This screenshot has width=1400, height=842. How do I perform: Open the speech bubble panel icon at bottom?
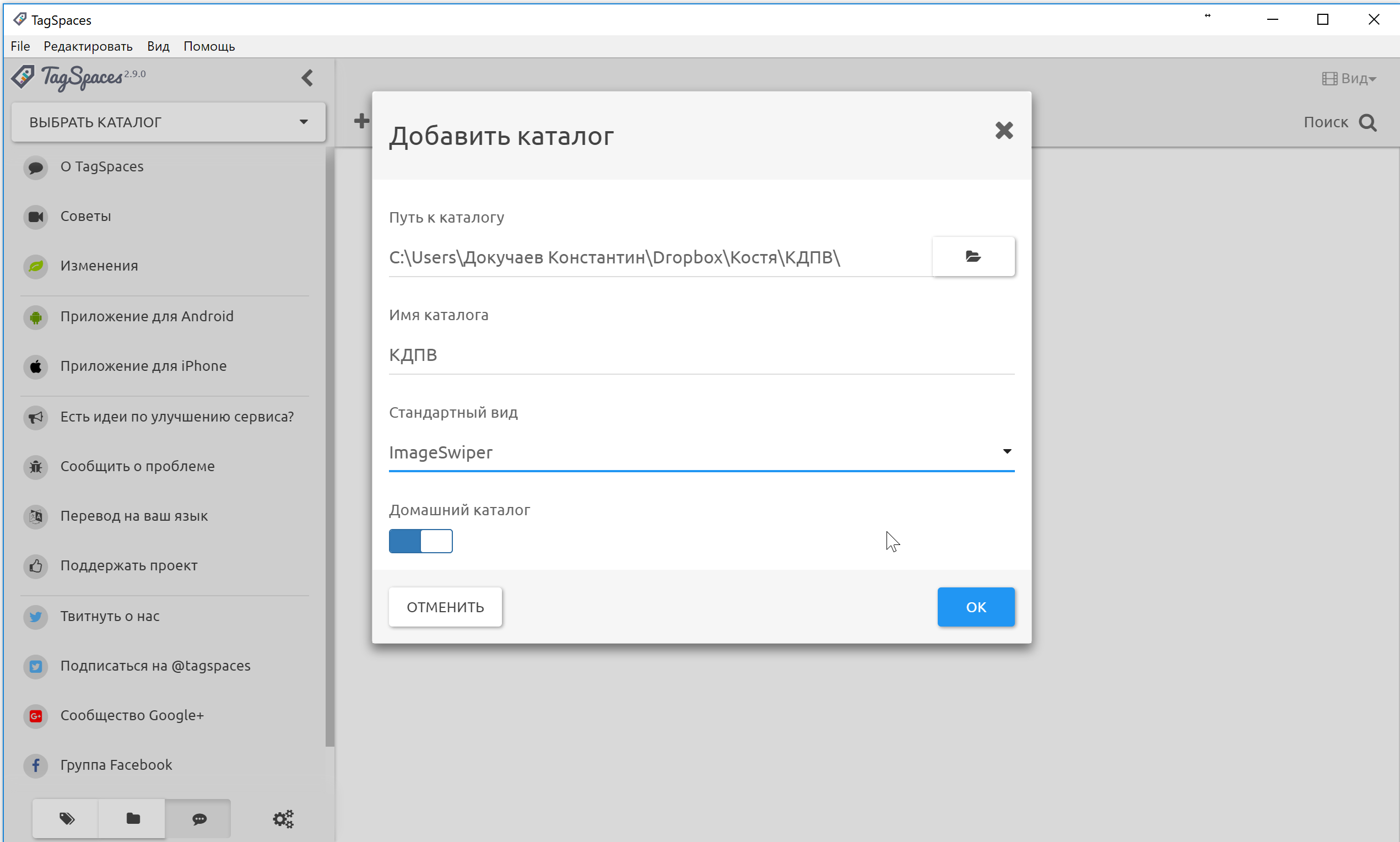point(198,818)
